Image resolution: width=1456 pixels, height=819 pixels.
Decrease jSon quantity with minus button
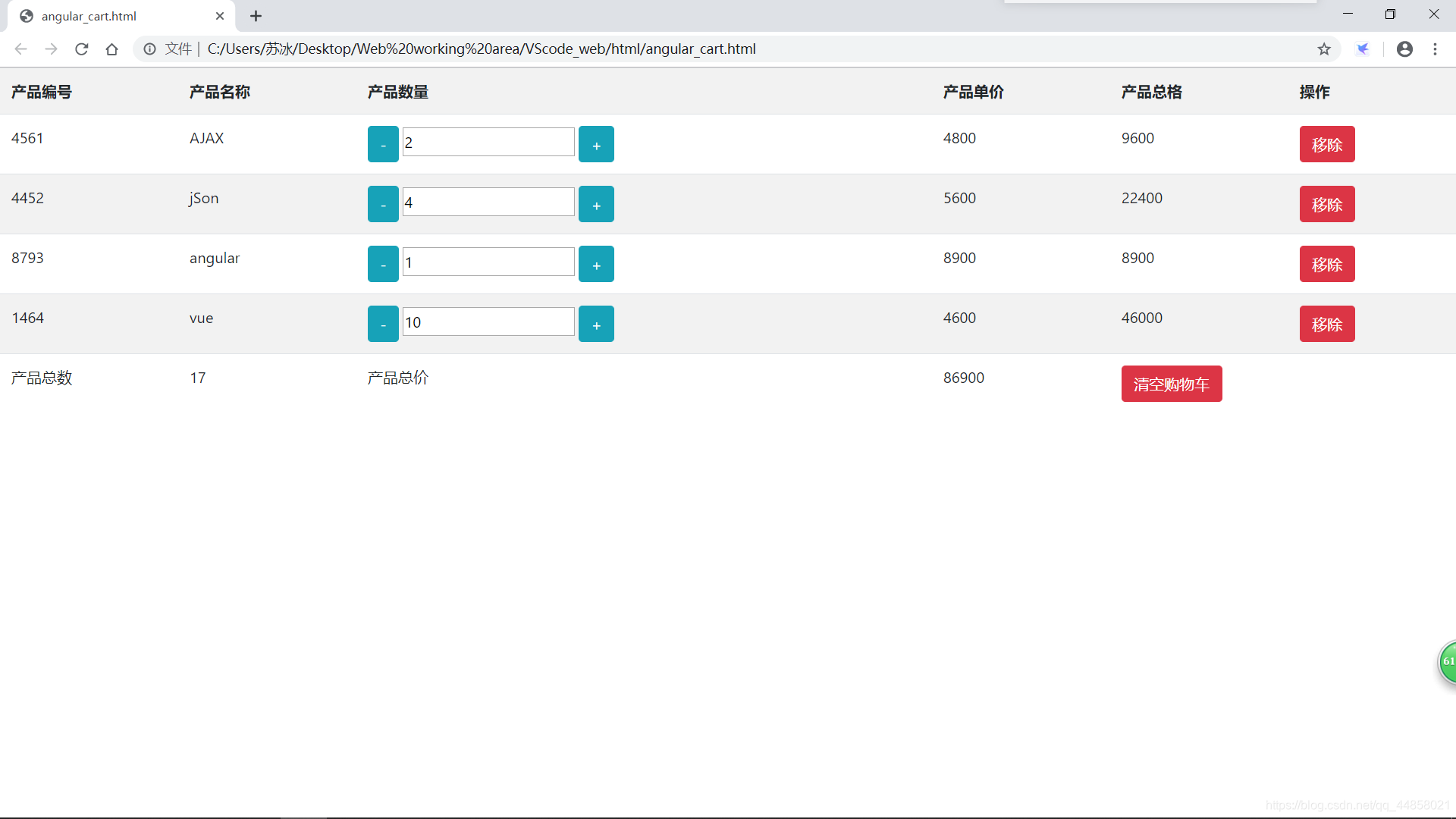(383, 204)
